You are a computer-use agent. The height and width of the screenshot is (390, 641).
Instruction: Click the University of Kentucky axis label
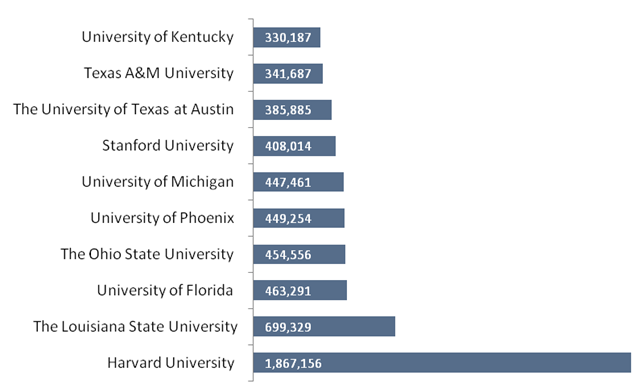tap(157, 37)
